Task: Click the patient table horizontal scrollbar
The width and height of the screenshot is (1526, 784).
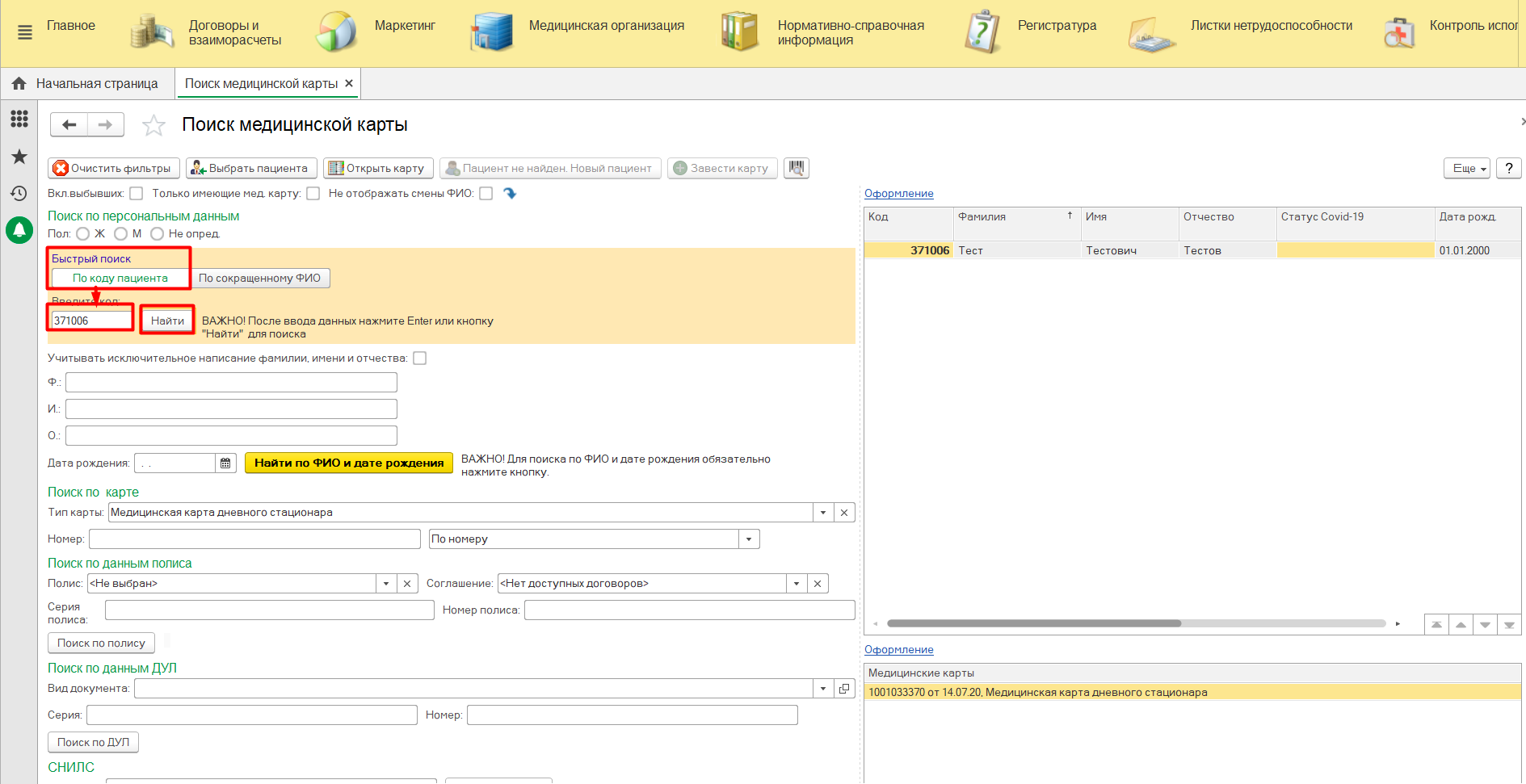Action: 1034,623
